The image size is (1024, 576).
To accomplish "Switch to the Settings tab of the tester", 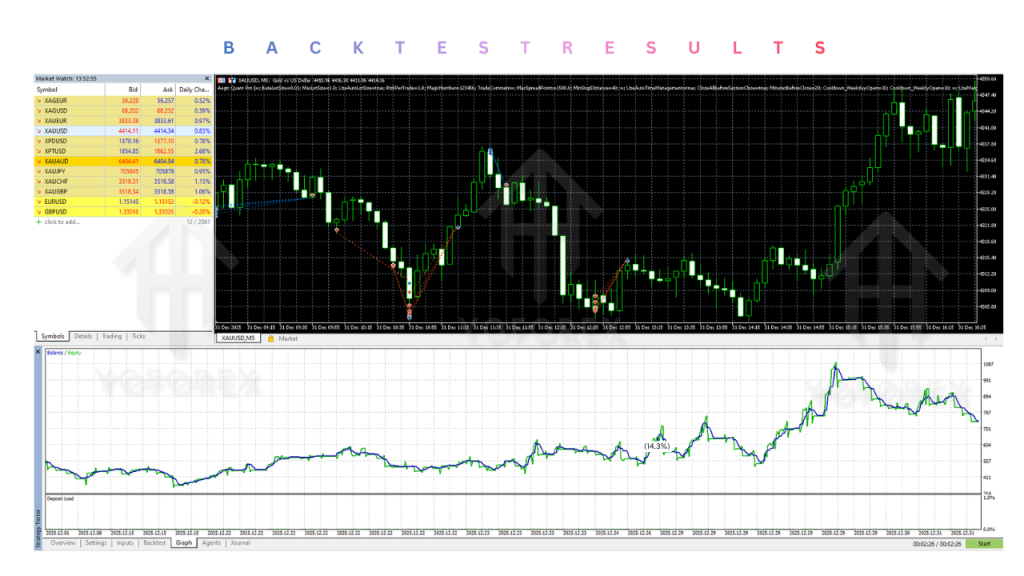I will click(96, 542).
